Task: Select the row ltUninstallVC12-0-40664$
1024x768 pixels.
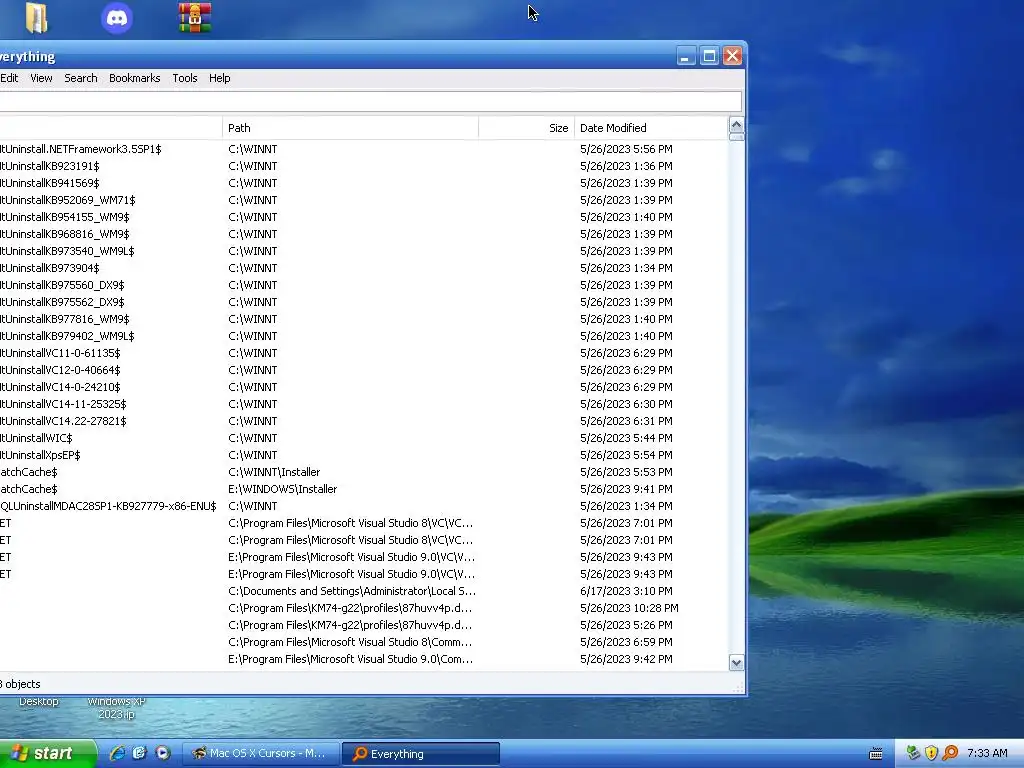Action: [364, 370]
